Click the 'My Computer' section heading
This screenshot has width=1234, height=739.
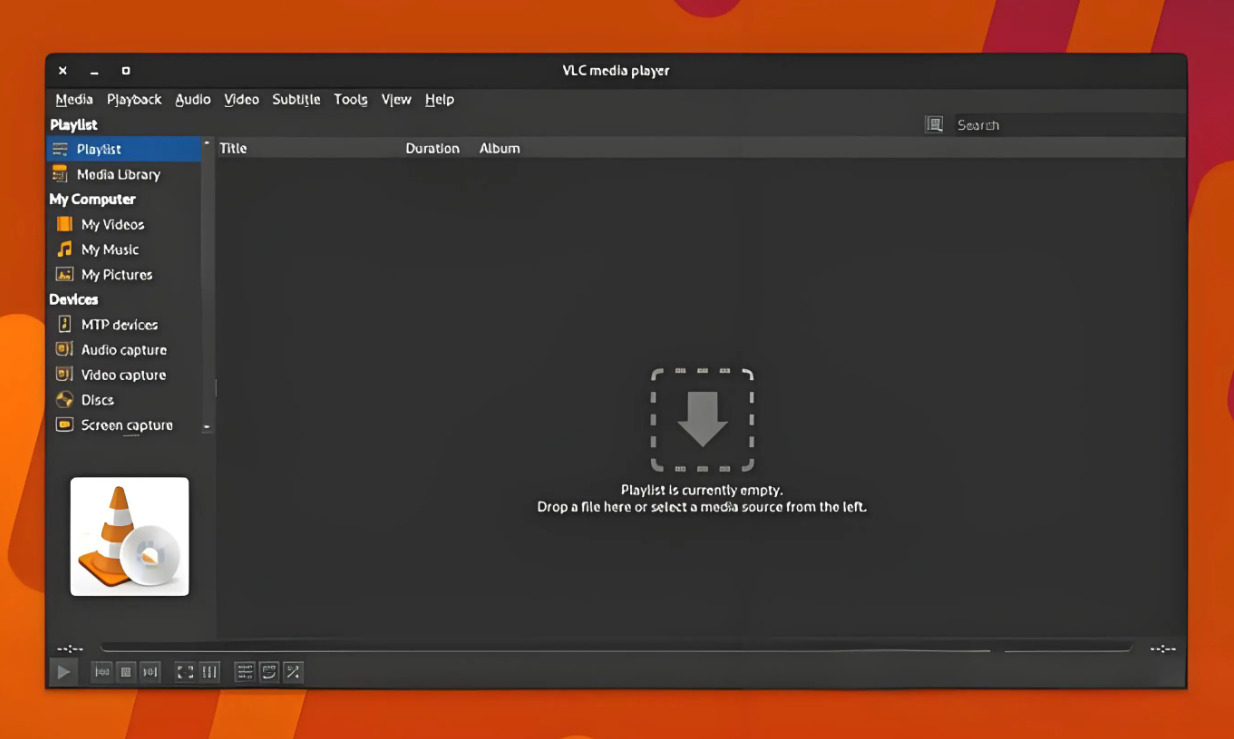tap(92, 199)
